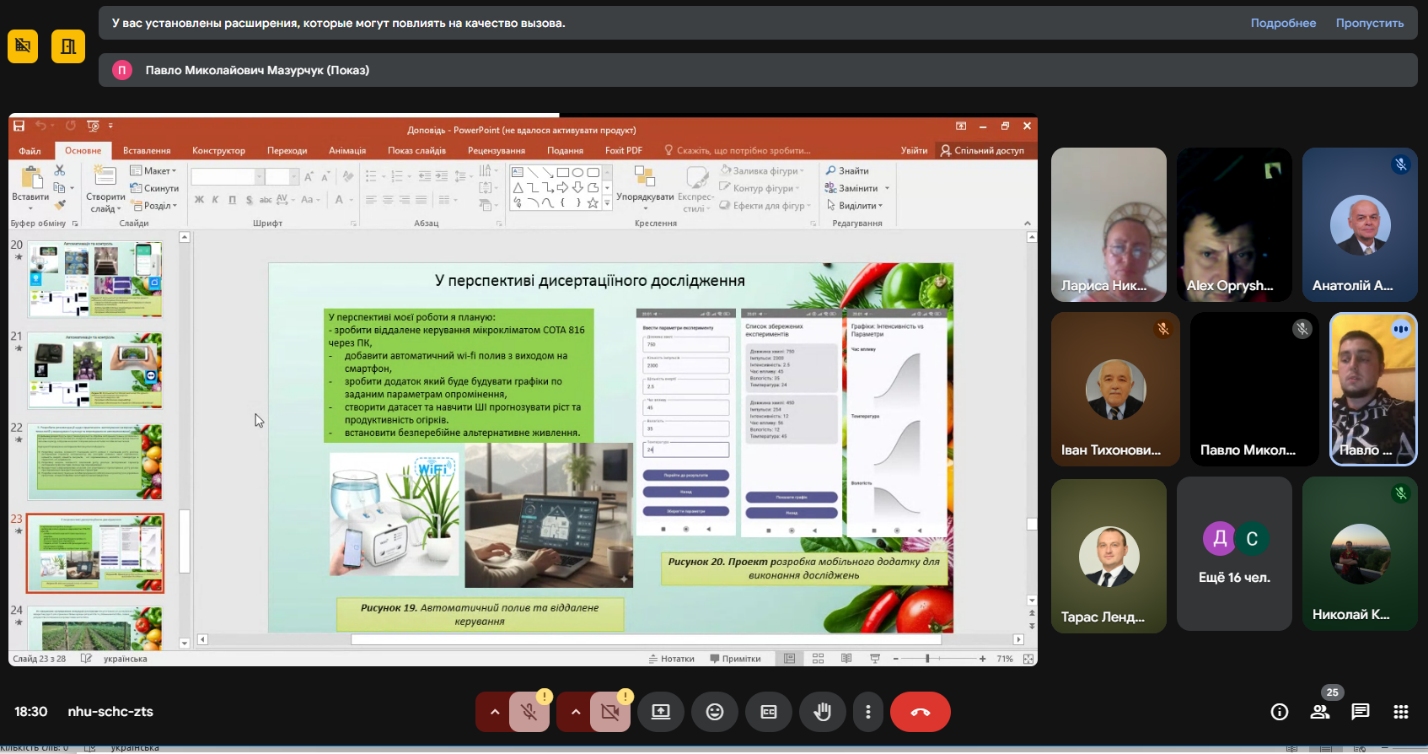1428x754 pixels.
Task: Open the chat panel icon
Action: click(1360, 712)
